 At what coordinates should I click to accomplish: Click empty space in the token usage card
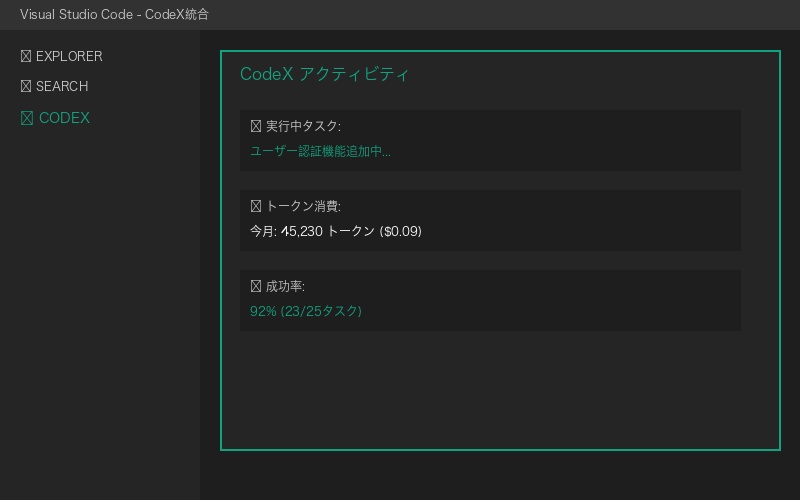coord(600,220)
